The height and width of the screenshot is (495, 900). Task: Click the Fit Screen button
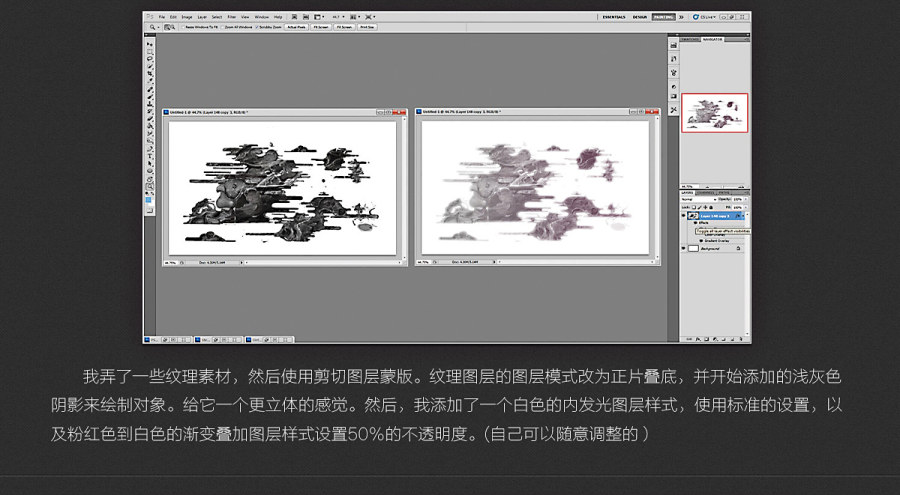tap(321, 27)
